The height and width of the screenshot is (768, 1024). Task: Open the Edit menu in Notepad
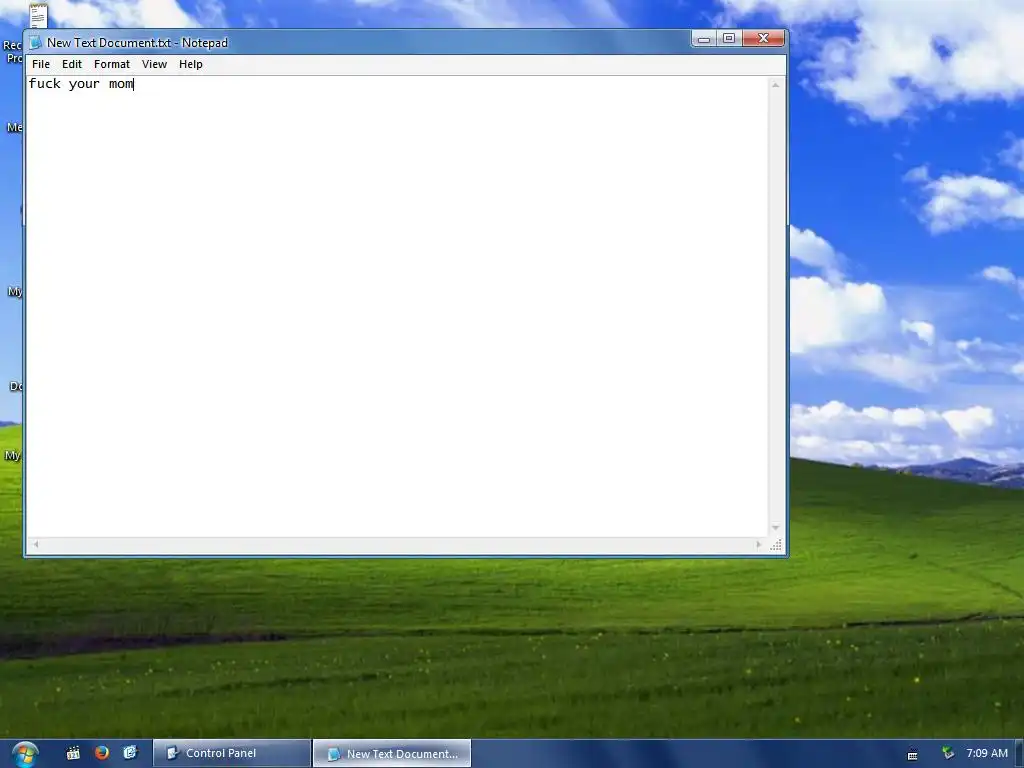[72, 64]
